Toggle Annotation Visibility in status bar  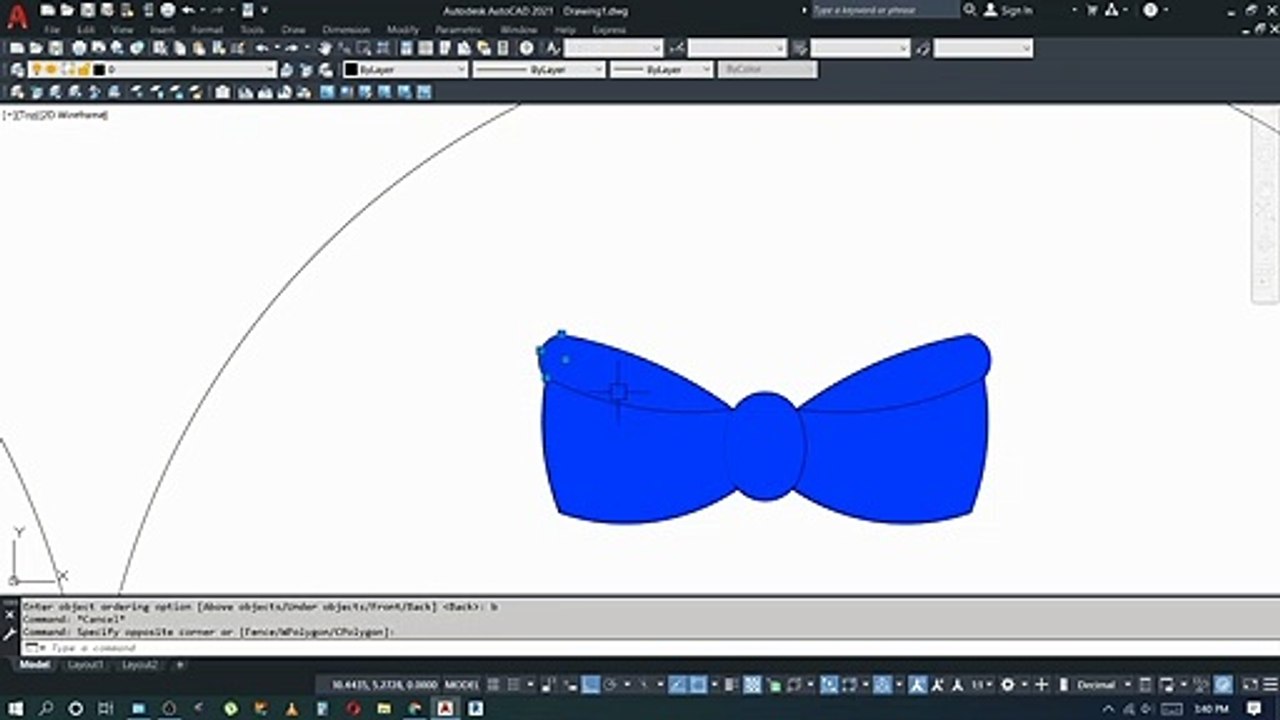917,685
